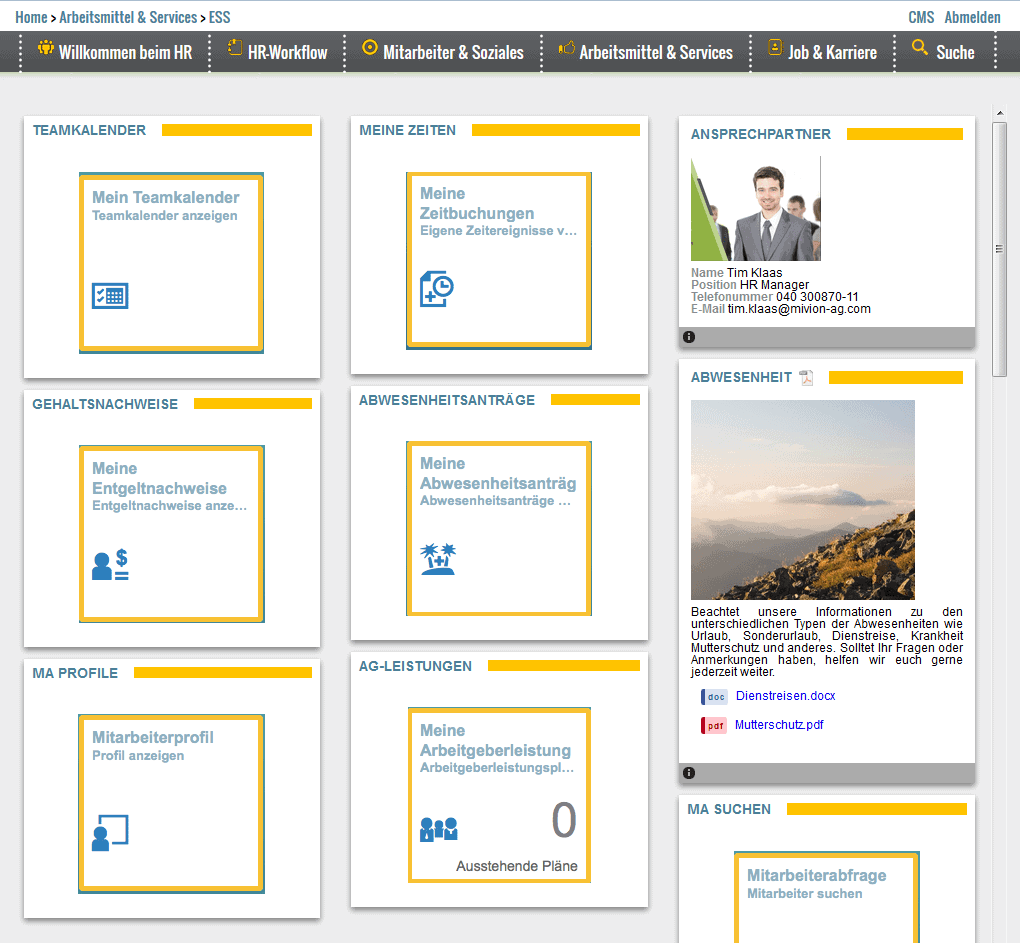Open the HR-Workflow menu
The width and height of the screenshot is (1020, 943).
tap(277, 52)
